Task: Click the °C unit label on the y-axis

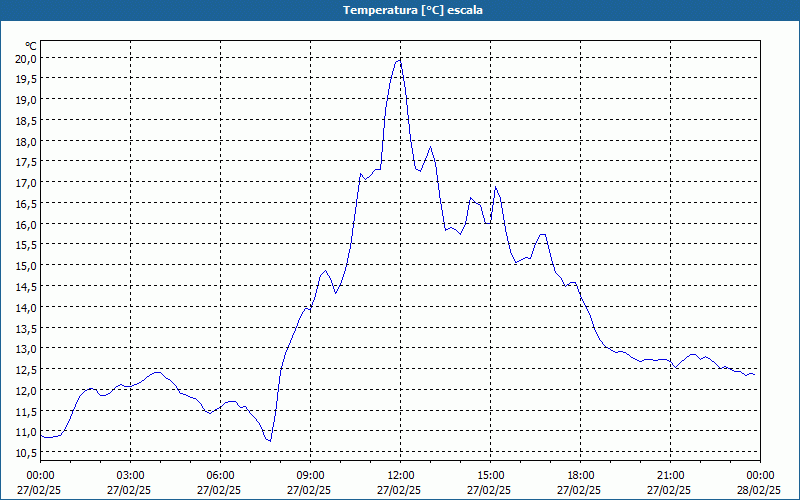Action: [31, 46]
